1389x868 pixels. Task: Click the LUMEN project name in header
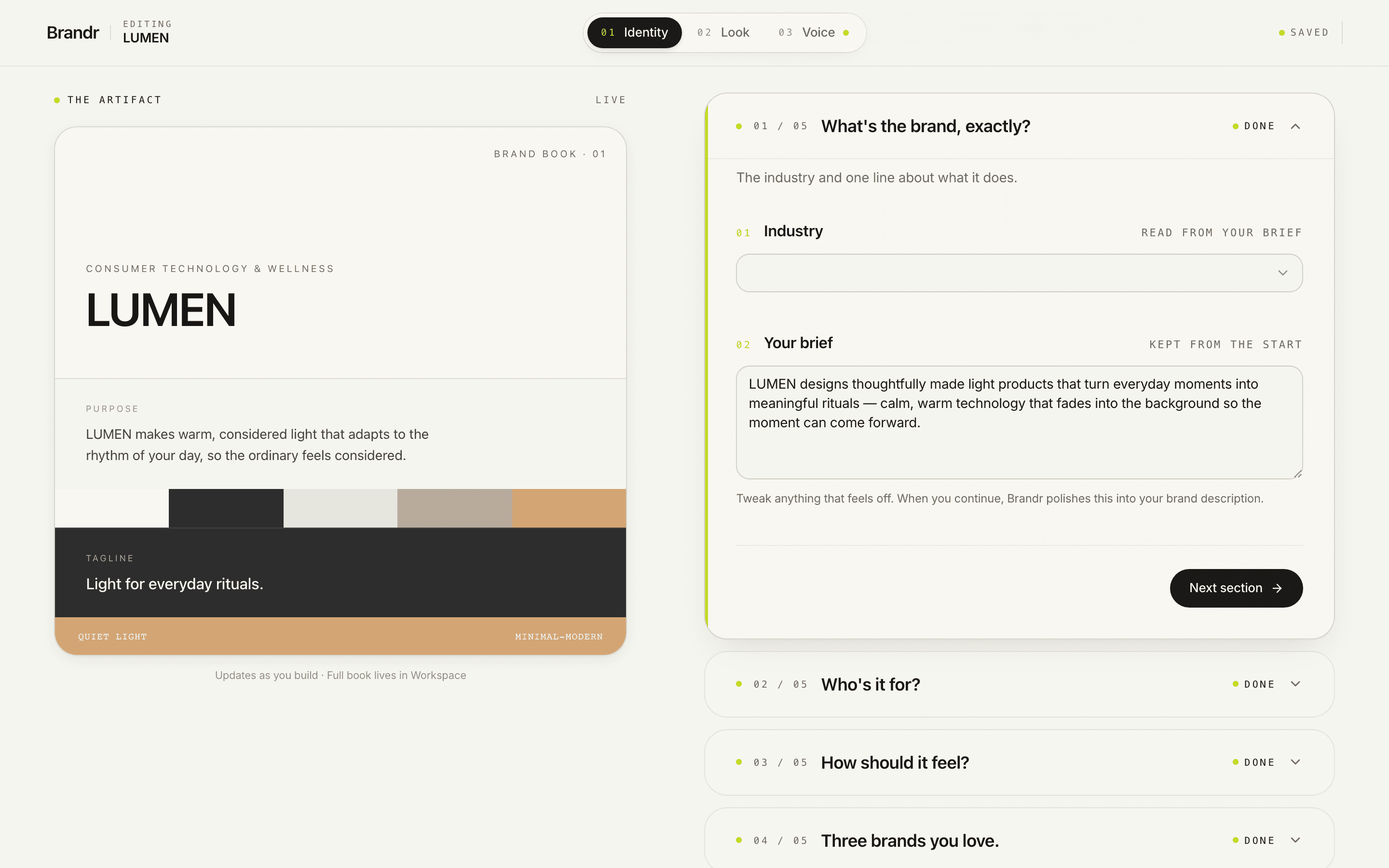point(146,38)
